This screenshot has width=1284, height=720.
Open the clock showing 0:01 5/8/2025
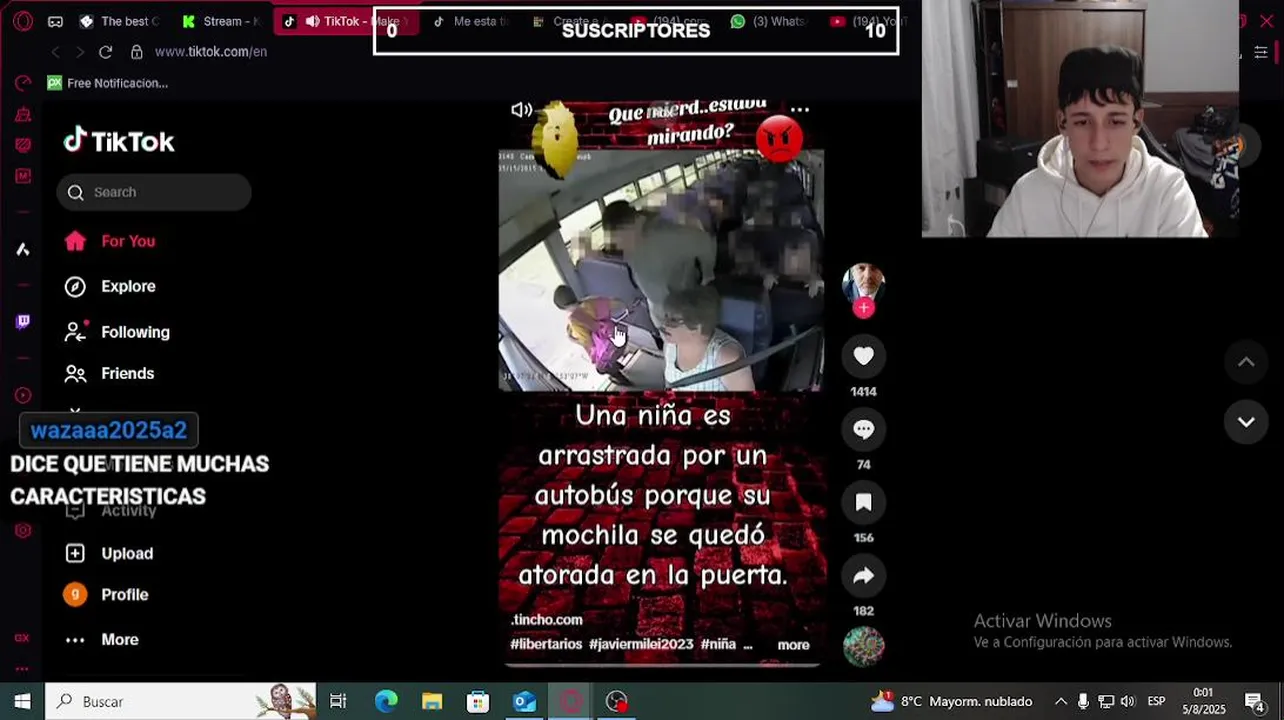pyautogui.click(x=1203, y=701)
